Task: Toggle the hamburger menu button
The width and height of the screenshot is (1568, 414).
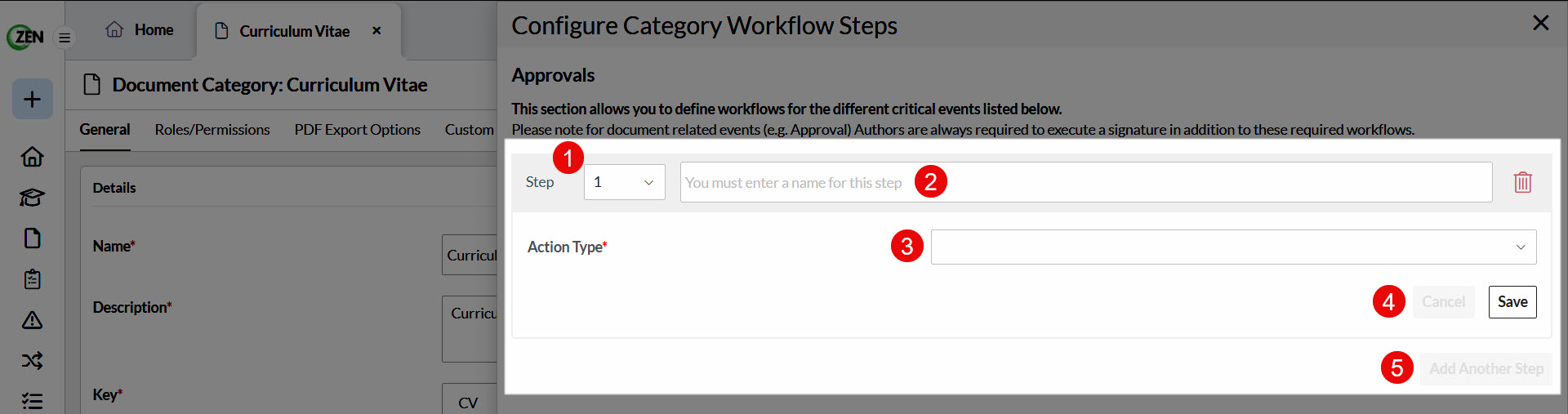Action: click(x=65, y=38)
